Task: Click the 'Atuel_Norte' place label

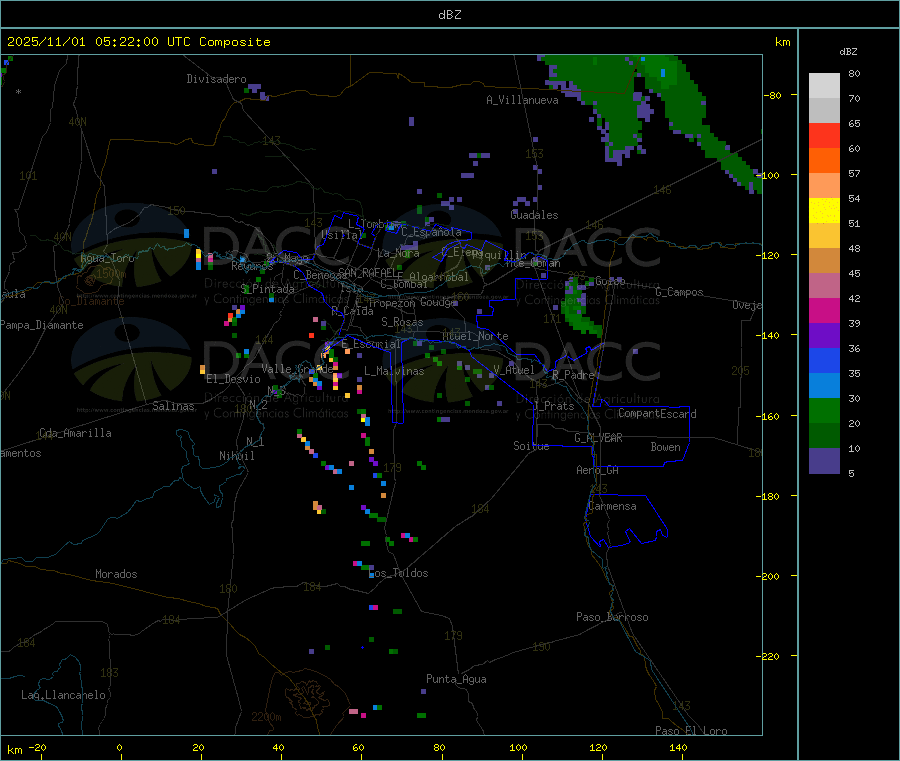Action: (x=475, y=336)
